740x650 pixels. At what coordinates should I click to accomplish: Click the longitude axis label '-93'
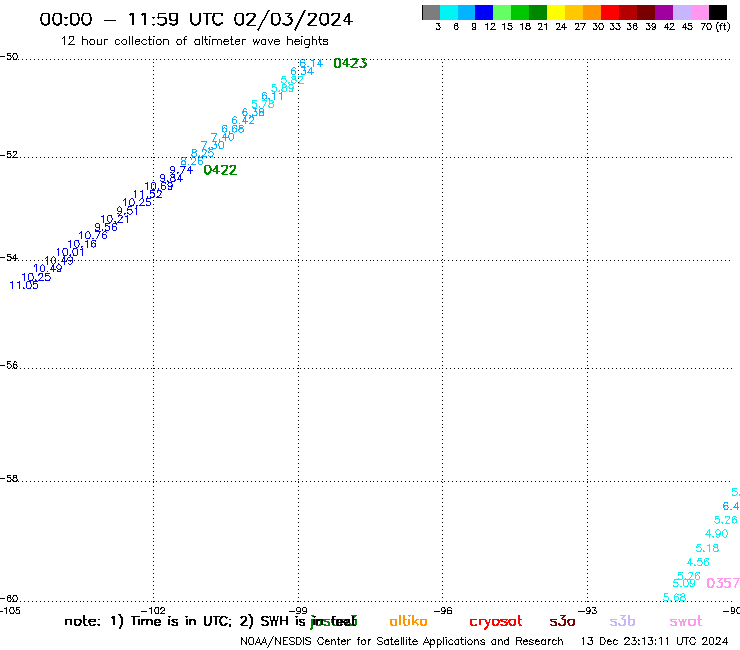pos(588,611)
